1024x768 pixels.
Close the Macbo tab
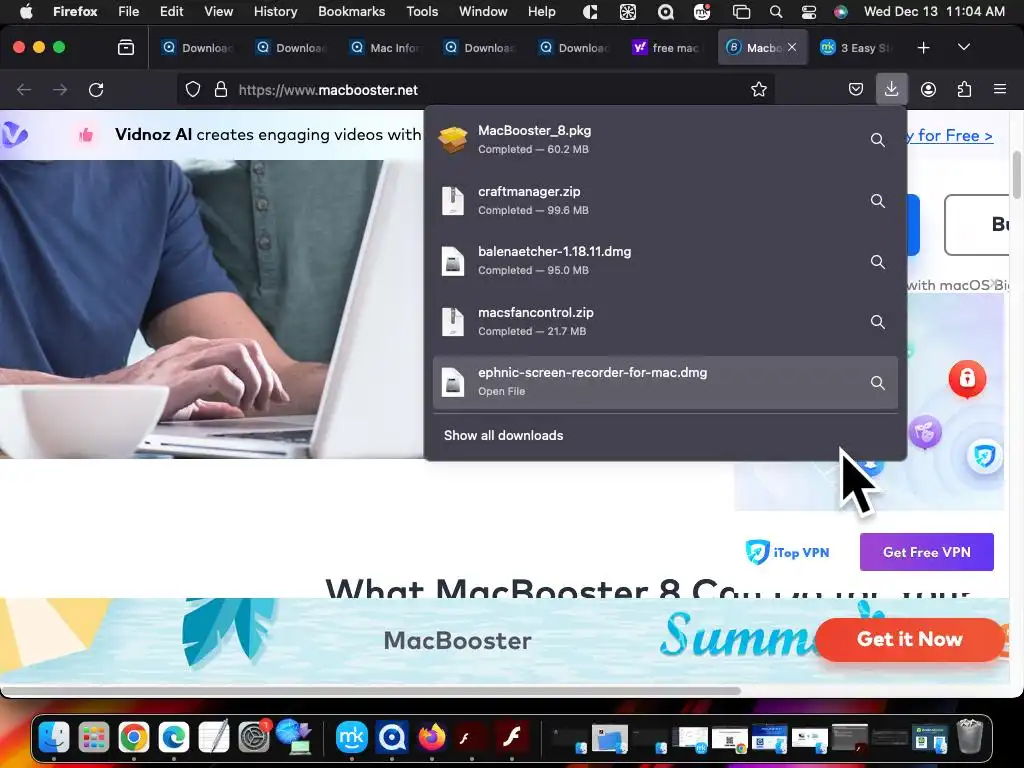pyautogui.click(x=792, y=47)
